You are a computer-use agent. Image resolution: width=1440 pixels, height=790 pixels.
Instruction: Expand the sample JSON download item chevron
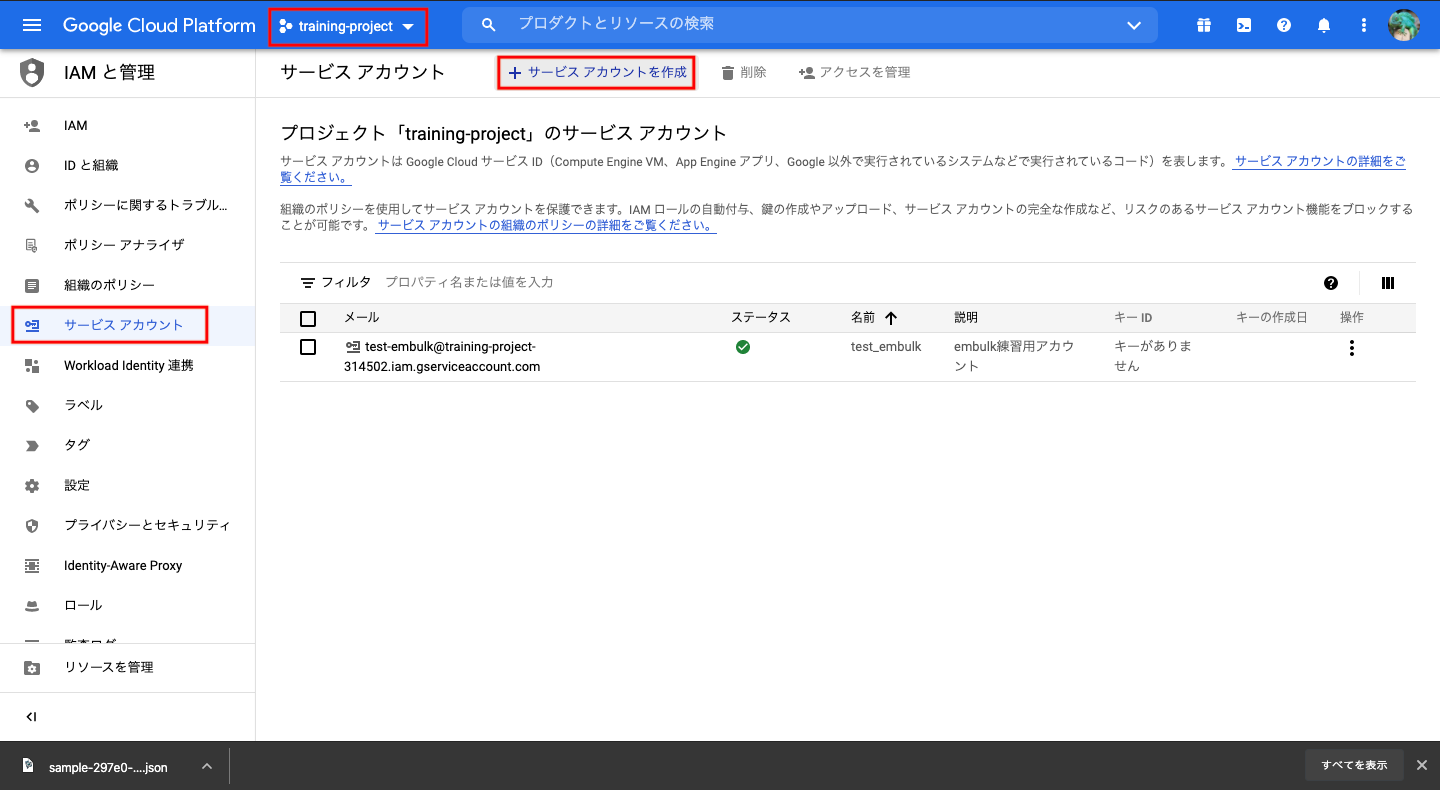[206, 765]
